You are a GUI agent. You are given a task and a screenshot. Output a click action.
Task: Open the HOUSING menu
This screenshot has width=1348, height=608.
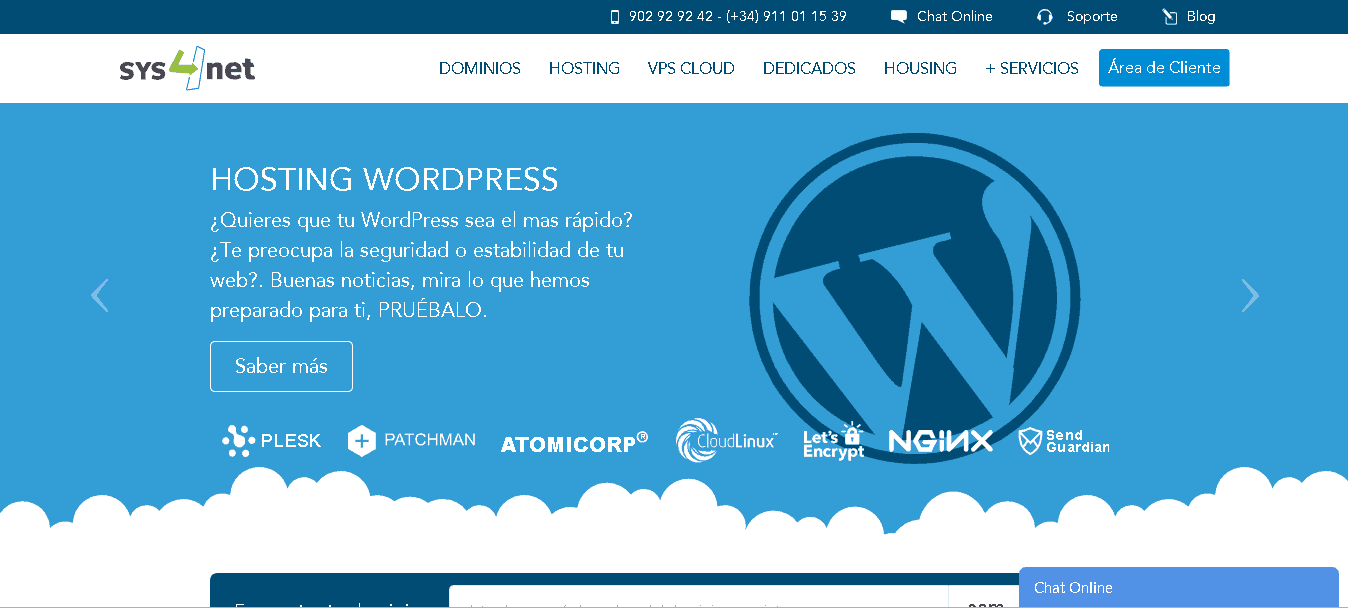920,68
